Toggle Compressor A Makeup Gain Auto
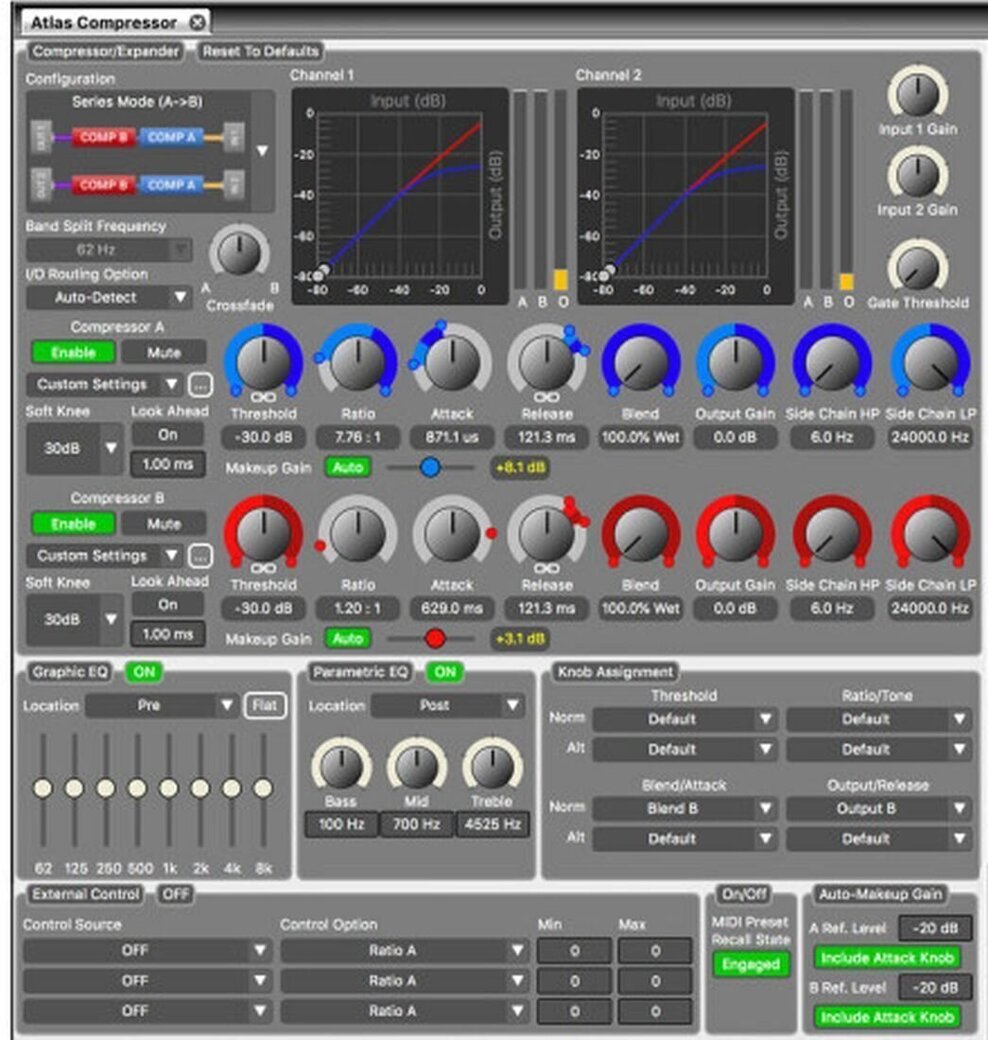988x1040 pixels. pos(347,468)
